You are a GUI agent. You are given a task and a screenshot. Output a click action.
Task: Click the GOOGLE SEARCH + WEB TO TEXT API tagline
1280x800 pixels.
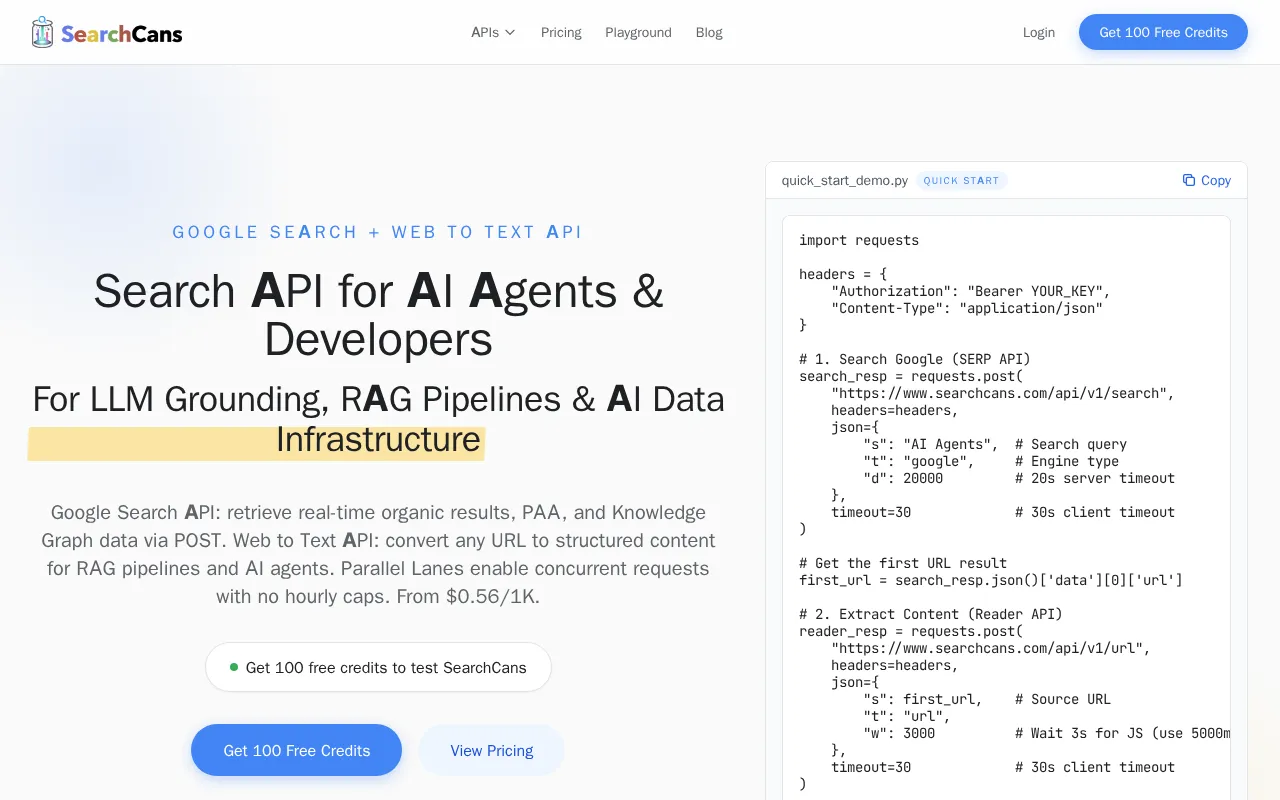click(378, 232)
